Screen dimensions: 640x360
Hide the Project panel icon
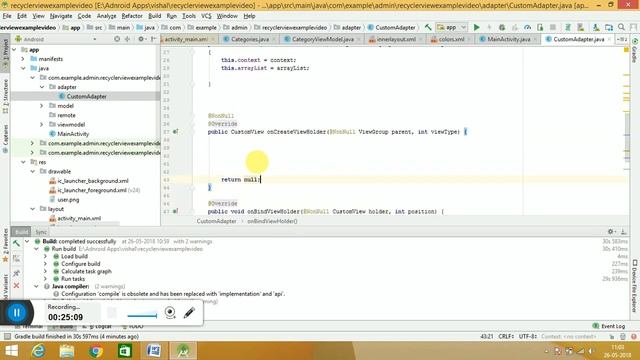(x=154, y=39)
